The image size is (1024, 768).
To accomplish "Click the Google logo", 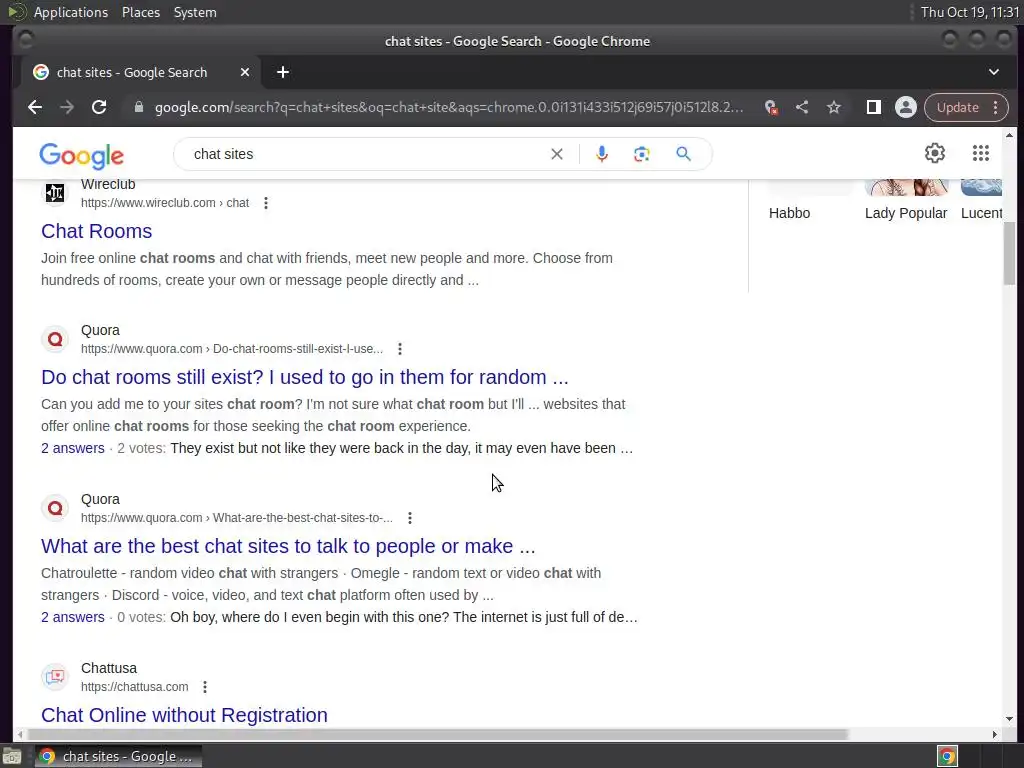I will (x=81, y=155).
